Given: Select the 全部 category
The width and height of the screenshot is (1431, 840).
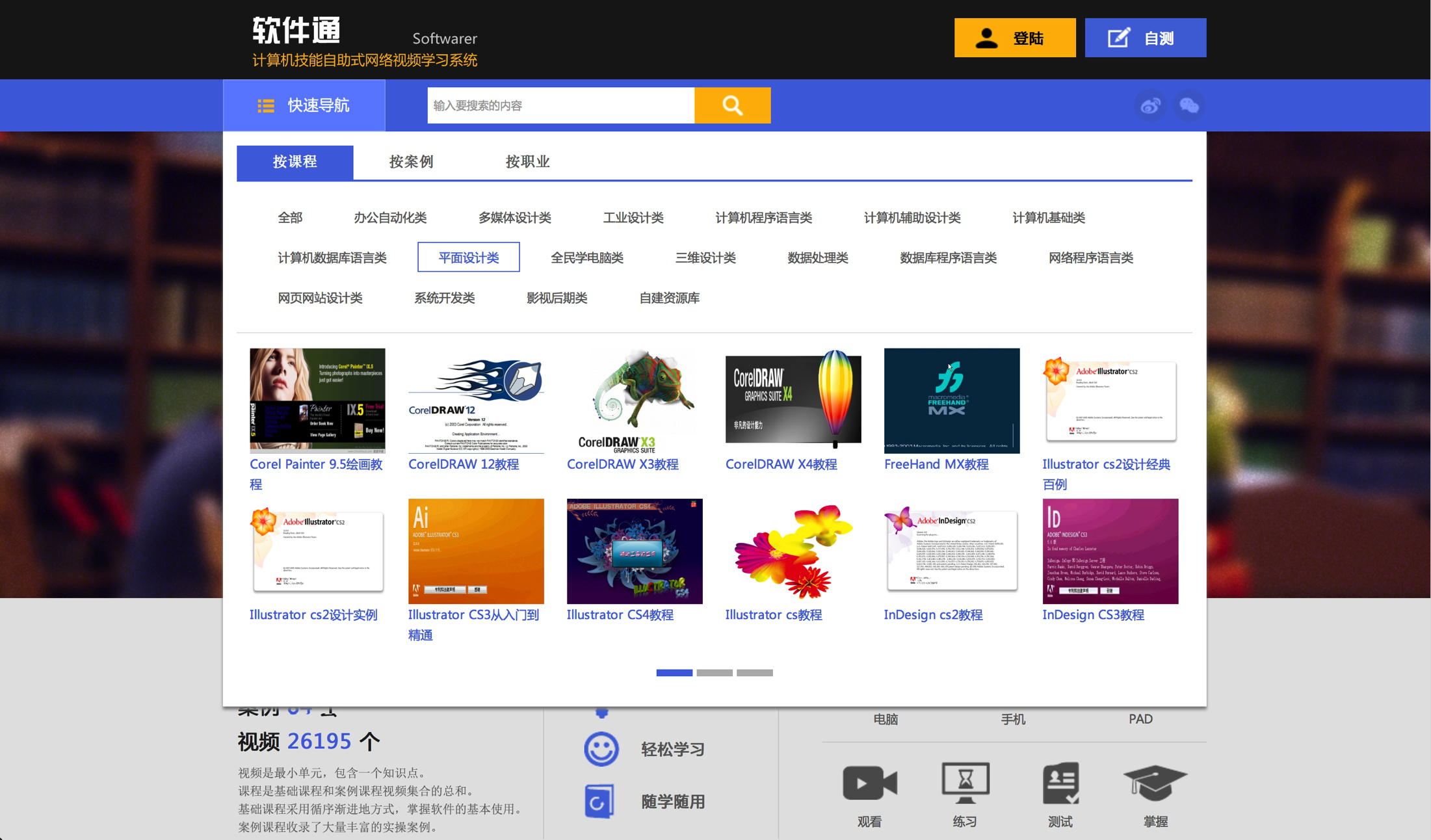Looking at the screenshot, I should click(290, 218).
